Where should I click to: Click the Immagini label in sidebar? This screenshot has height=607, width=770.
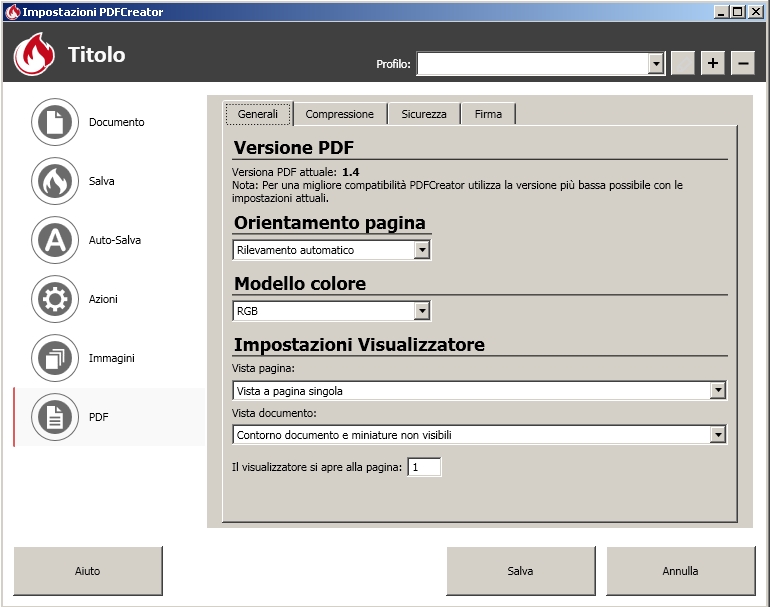tap(112, 358)
